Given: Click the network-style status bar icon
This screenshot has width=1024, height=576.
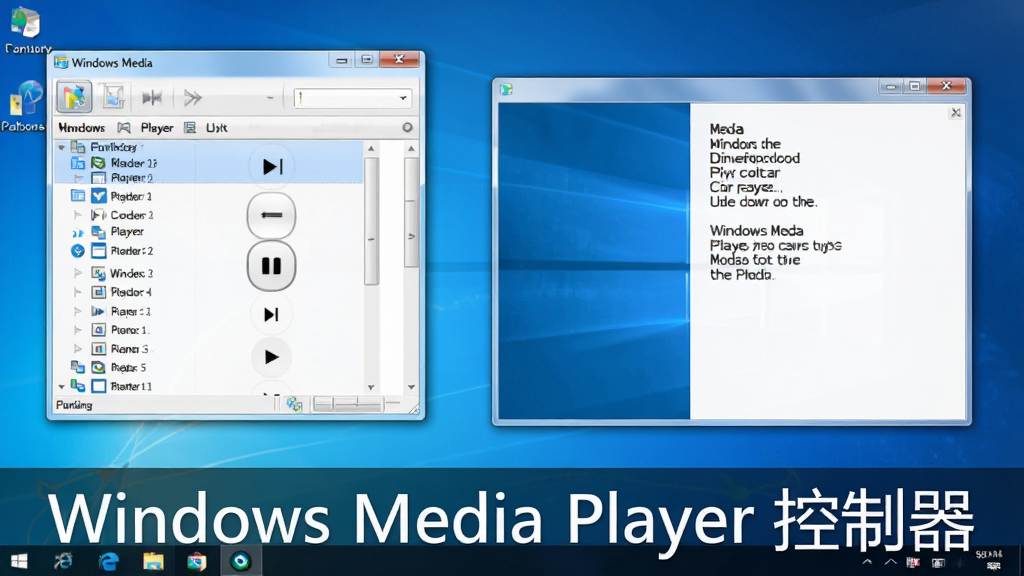Looking at the screenshot, I should (294, 405).
